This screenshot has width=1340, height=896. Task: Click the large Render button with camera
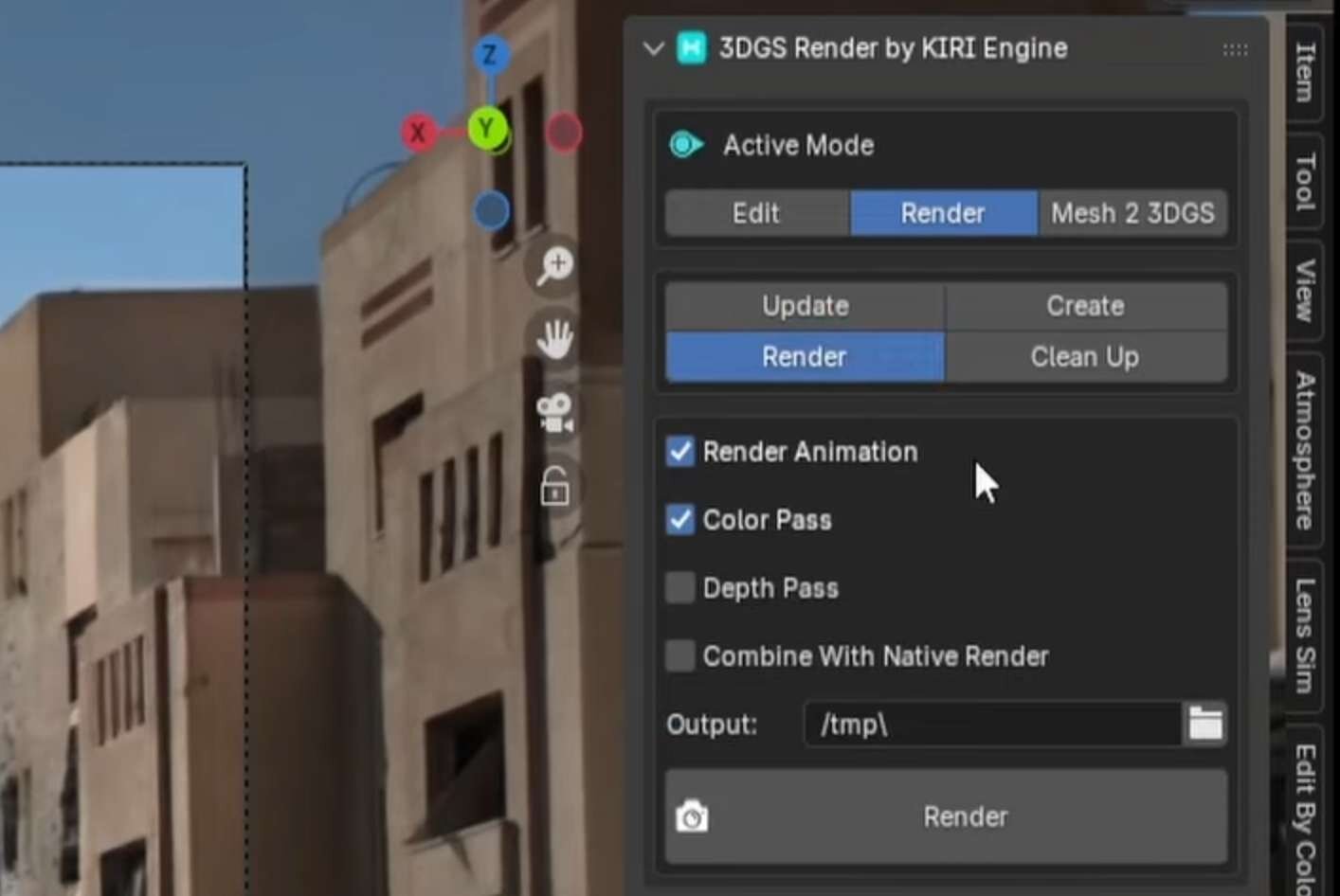click(946, 816)
